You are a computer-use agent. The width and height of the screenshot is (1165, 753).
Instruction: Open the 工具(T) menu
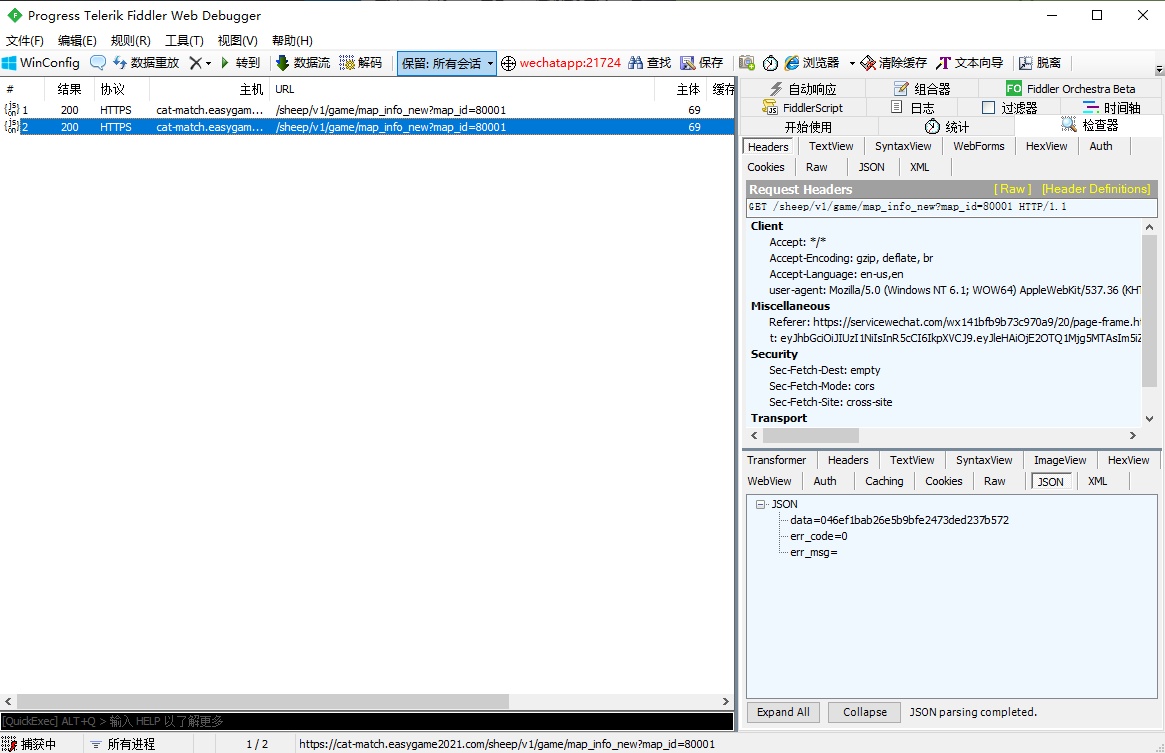click(x=184, y=40)
